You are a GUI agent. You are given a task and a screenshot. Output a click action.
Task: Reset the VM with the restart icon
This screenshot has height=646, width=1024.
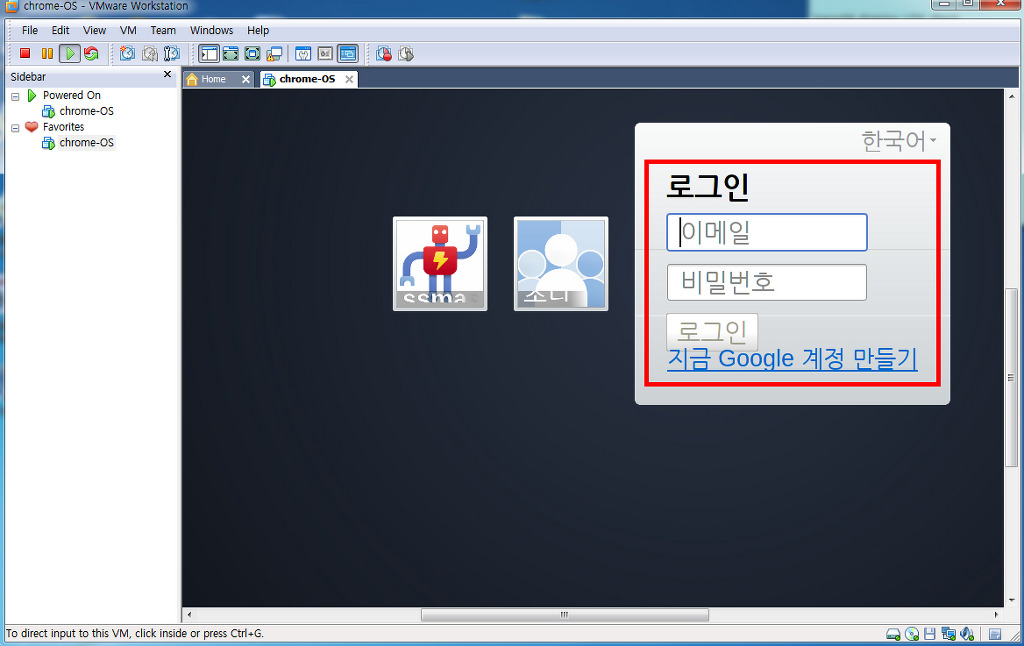(91, 54)
